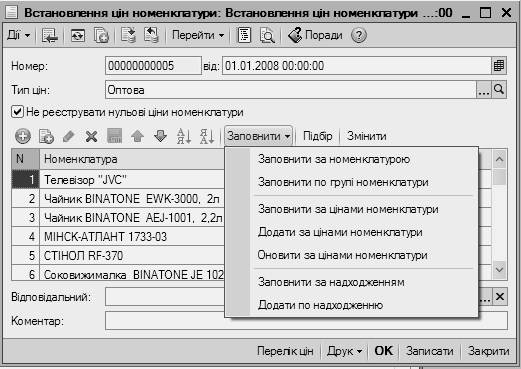Select row СТІНОЛ RF-370
Screen dimensions: 521x369
click(118, 256)
